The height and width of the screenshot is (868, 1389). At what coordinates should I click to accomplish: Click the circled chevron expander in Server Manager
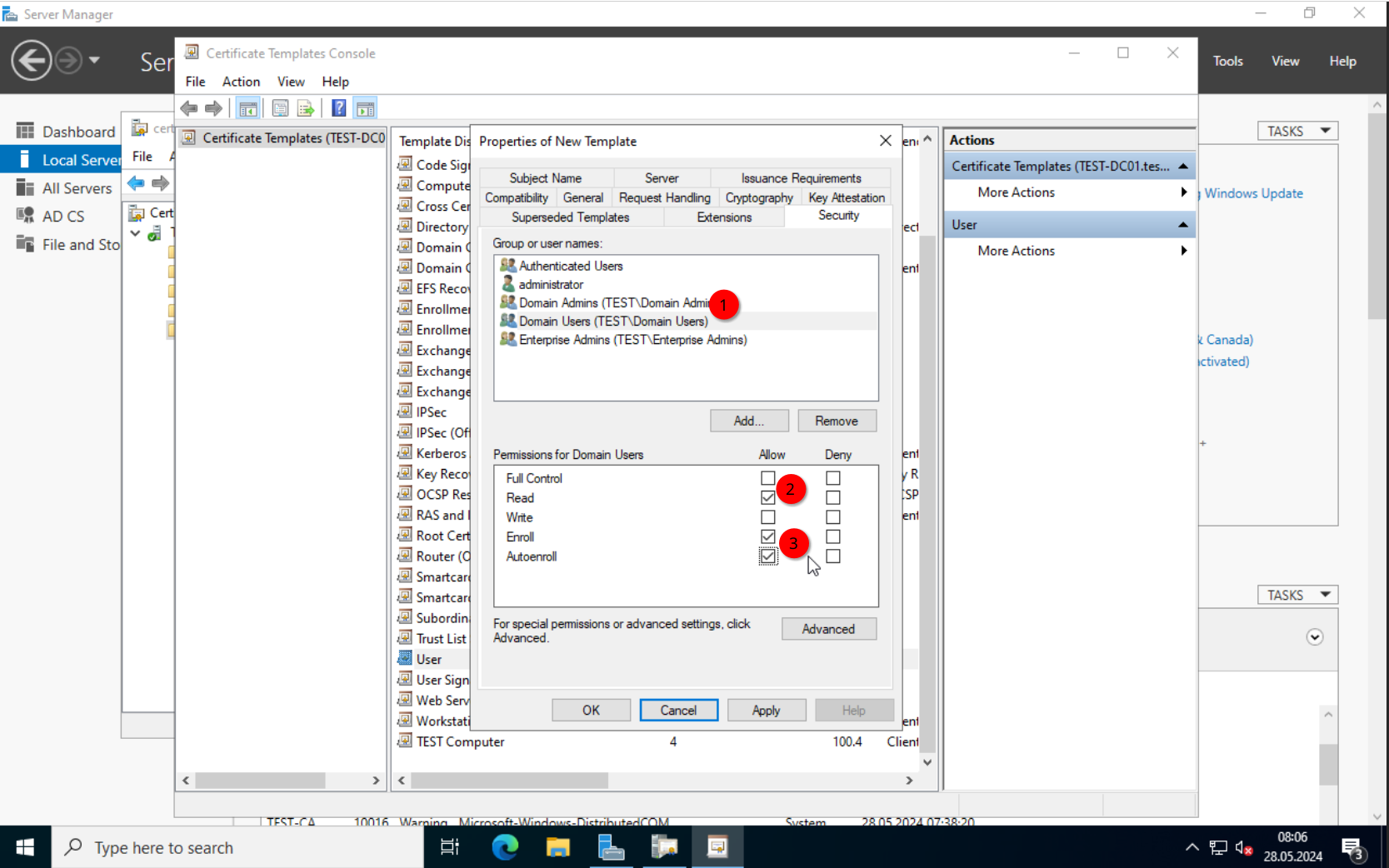point(1315,637)
